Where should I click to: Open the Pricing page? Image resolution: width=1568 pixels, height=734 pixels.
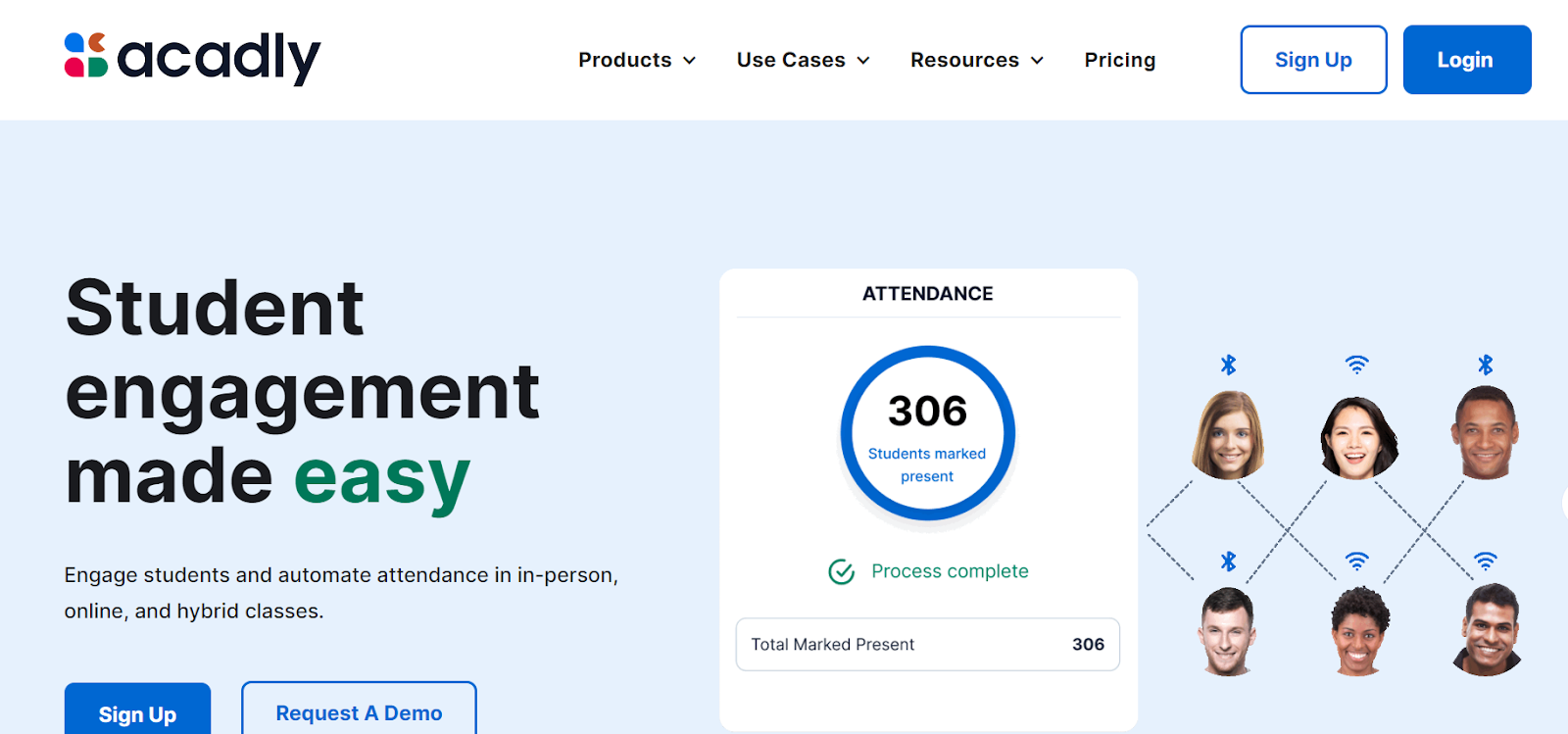[1119, 60]
